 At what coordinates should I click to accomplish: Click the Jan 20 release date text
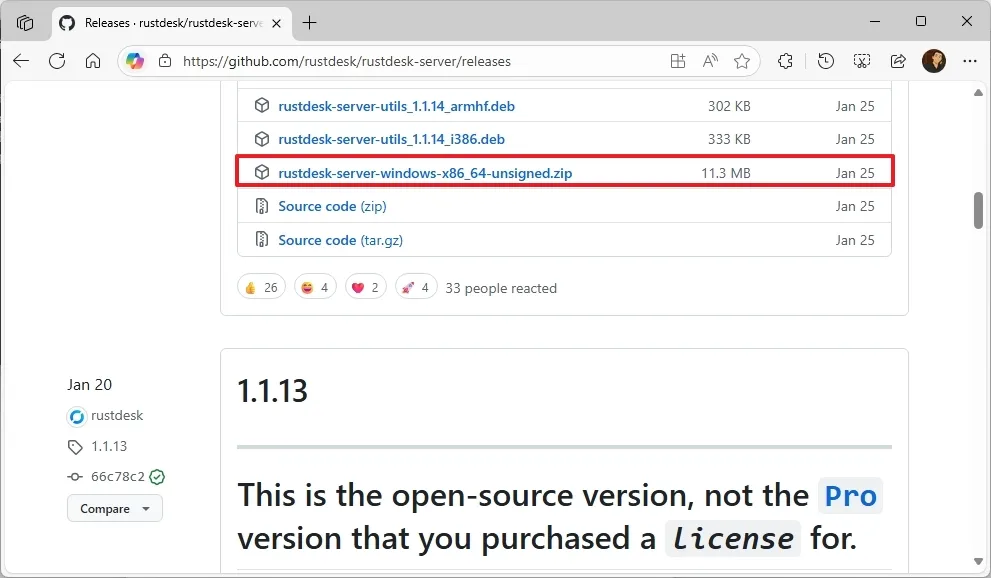point(89,385)
